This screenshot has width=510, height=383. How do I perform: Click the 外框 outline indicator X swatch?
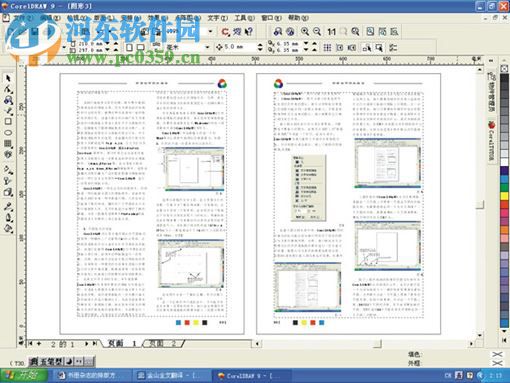pyautogui.click(x=497, y=363)
